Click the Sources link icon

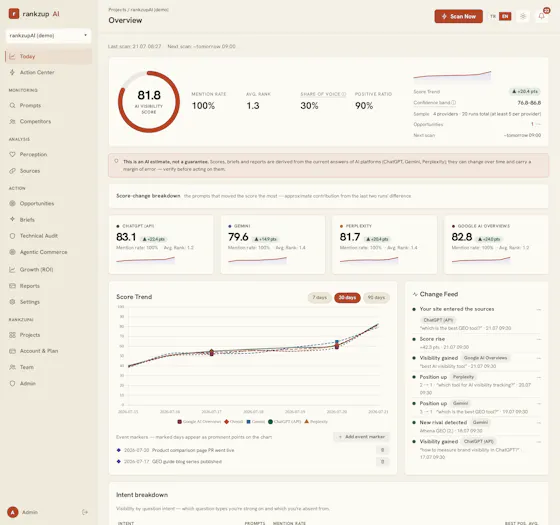[x=12, y=171]
